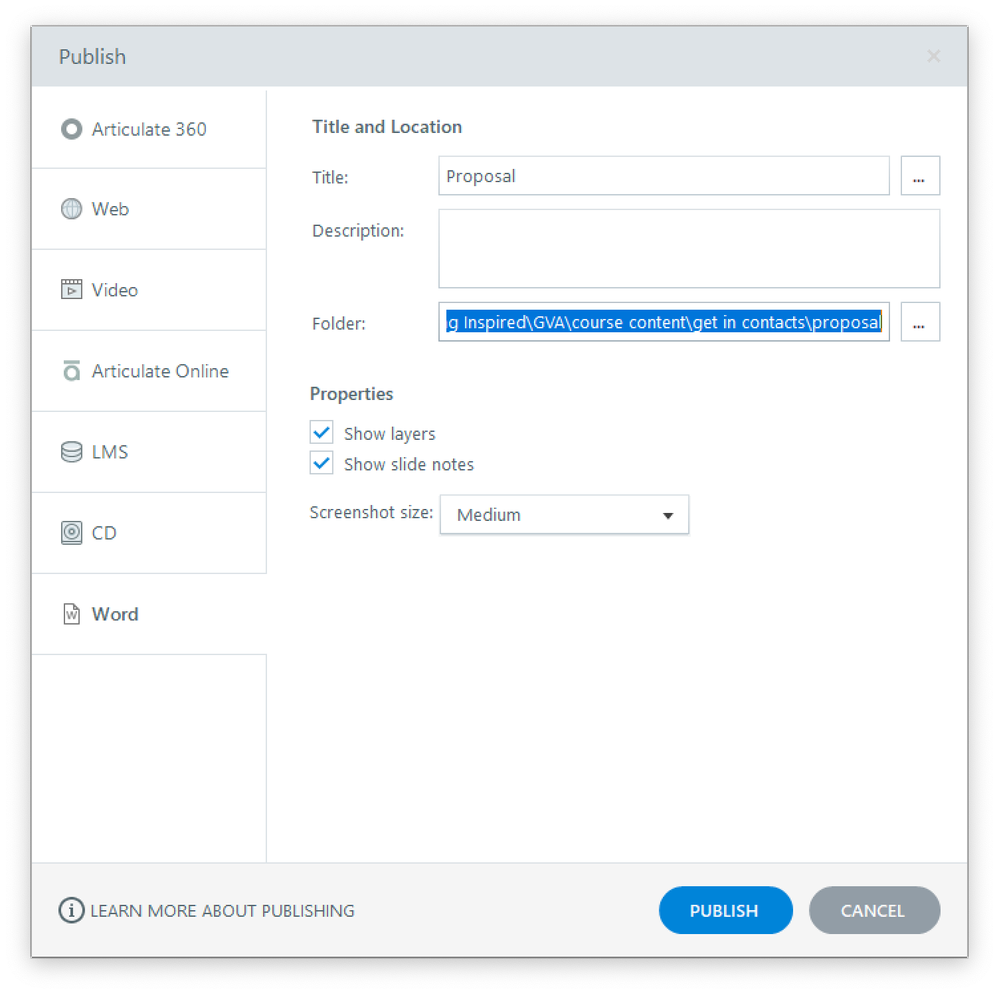Viewport: 999px width, 994px height.
Task: Click the CD disc icon
Action: click(71, 533)
